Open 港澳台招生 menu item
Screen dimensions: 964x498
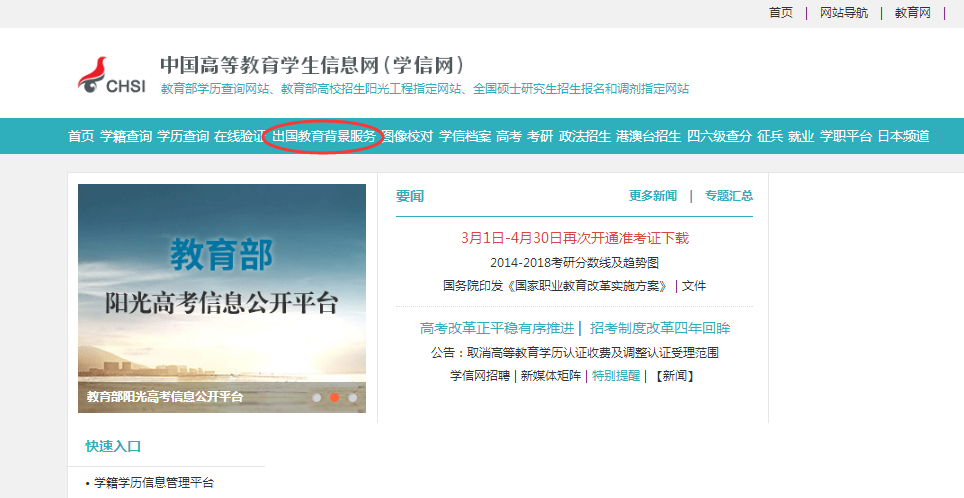click(649, 136)
